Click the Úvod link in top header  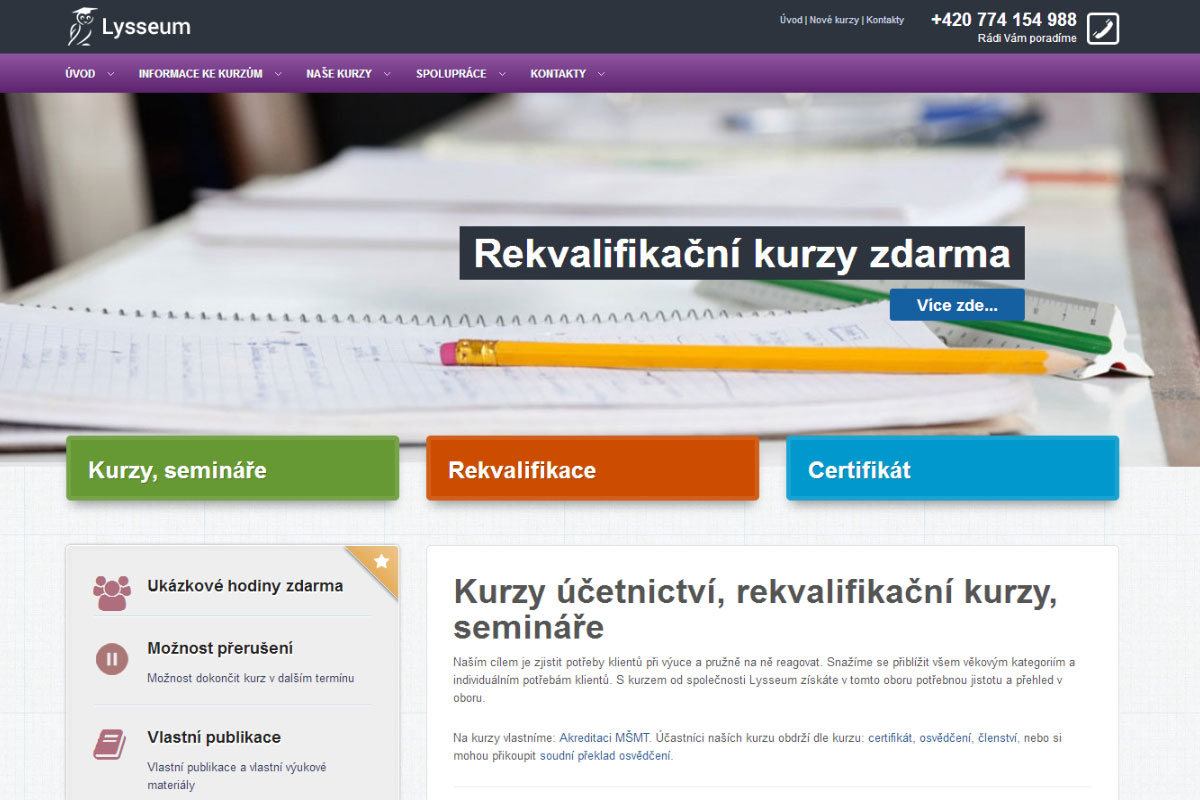tap(791, 20)
